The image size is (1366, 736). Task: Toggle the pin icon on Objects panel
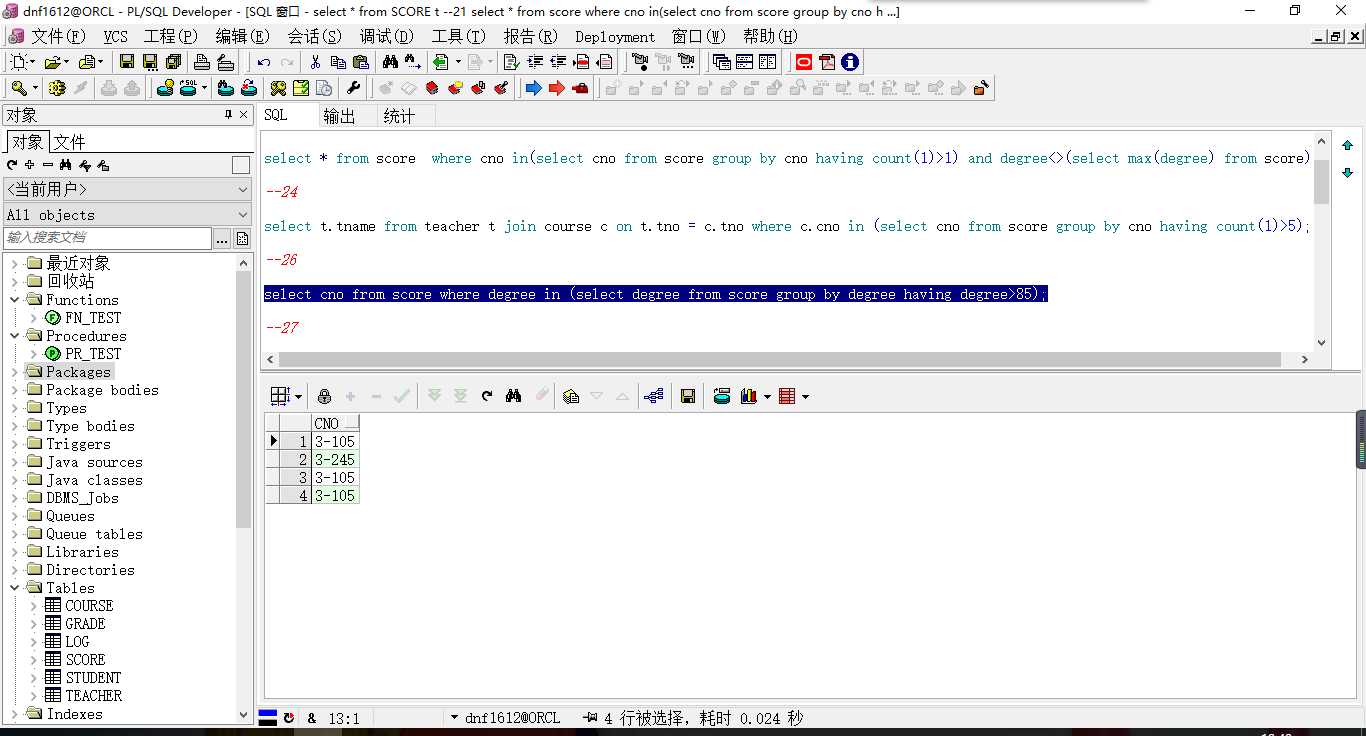tap(228, 115)
